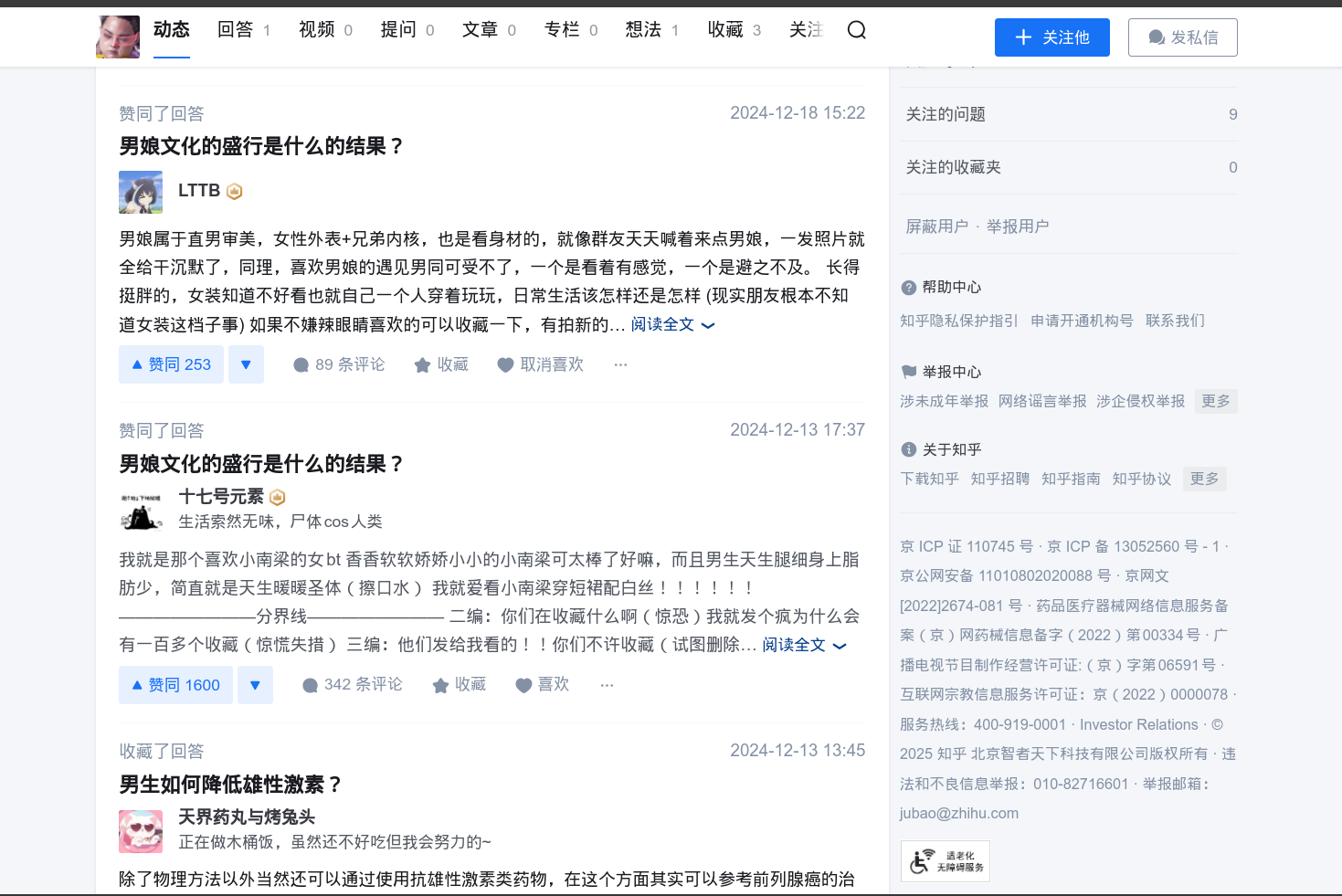Click star 收藏 icon on LTTB's answer
Image resolution: width=1342 pixels, height=896 pixels.
[x=422, y=365]
